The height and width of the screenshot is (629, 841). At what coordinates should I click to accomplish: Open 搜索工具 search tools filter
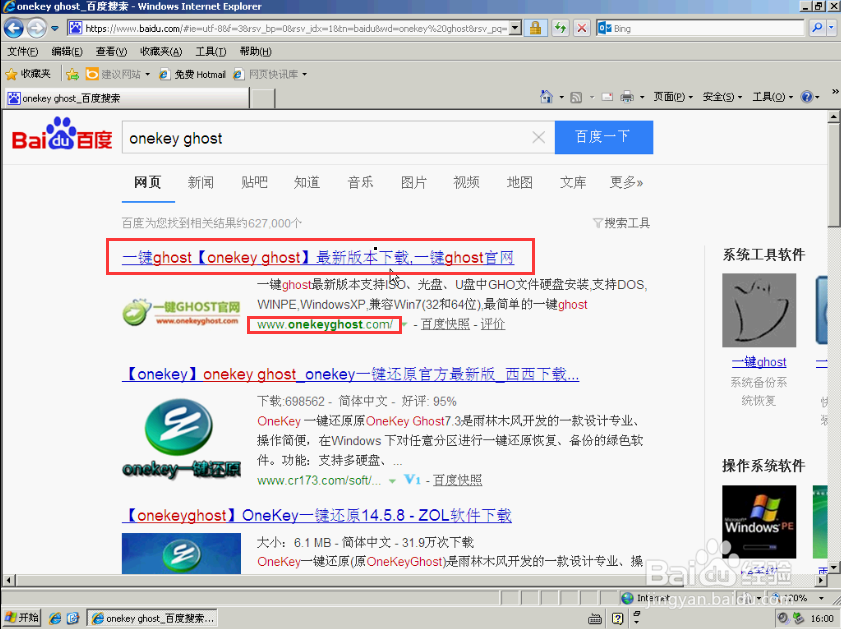click(621, 223)
